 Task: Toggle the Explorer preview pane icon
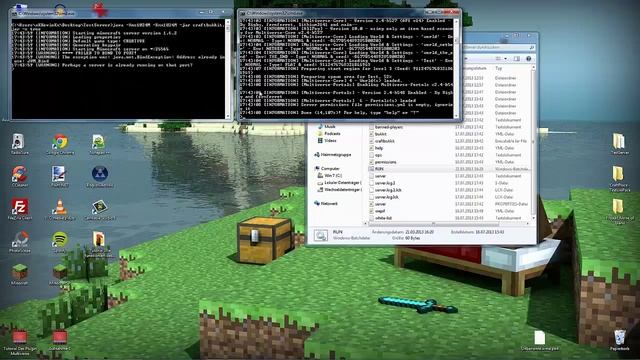tap(517, 59)
